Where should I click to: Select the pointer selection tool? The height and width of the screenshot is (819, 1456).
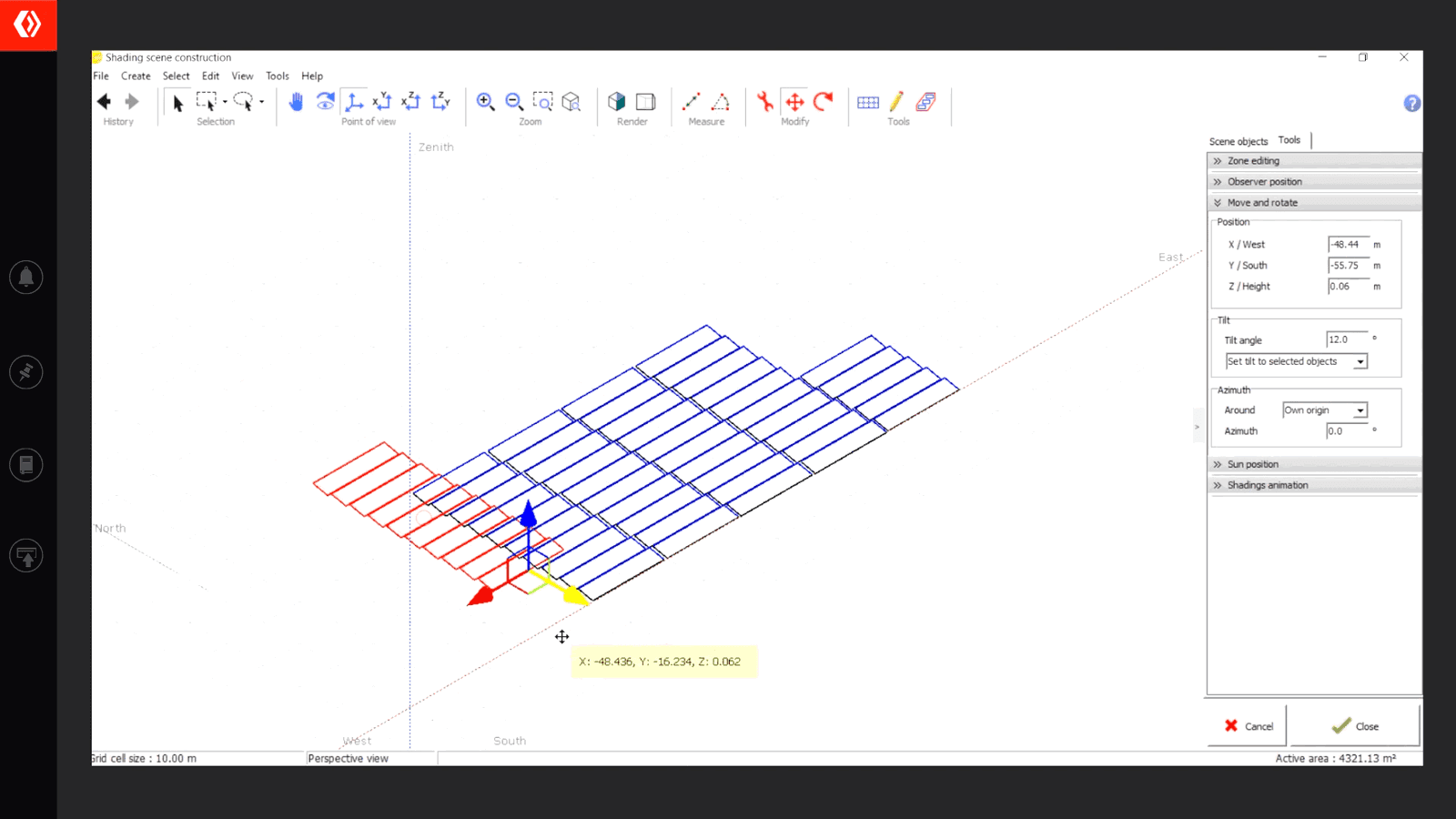177,103
